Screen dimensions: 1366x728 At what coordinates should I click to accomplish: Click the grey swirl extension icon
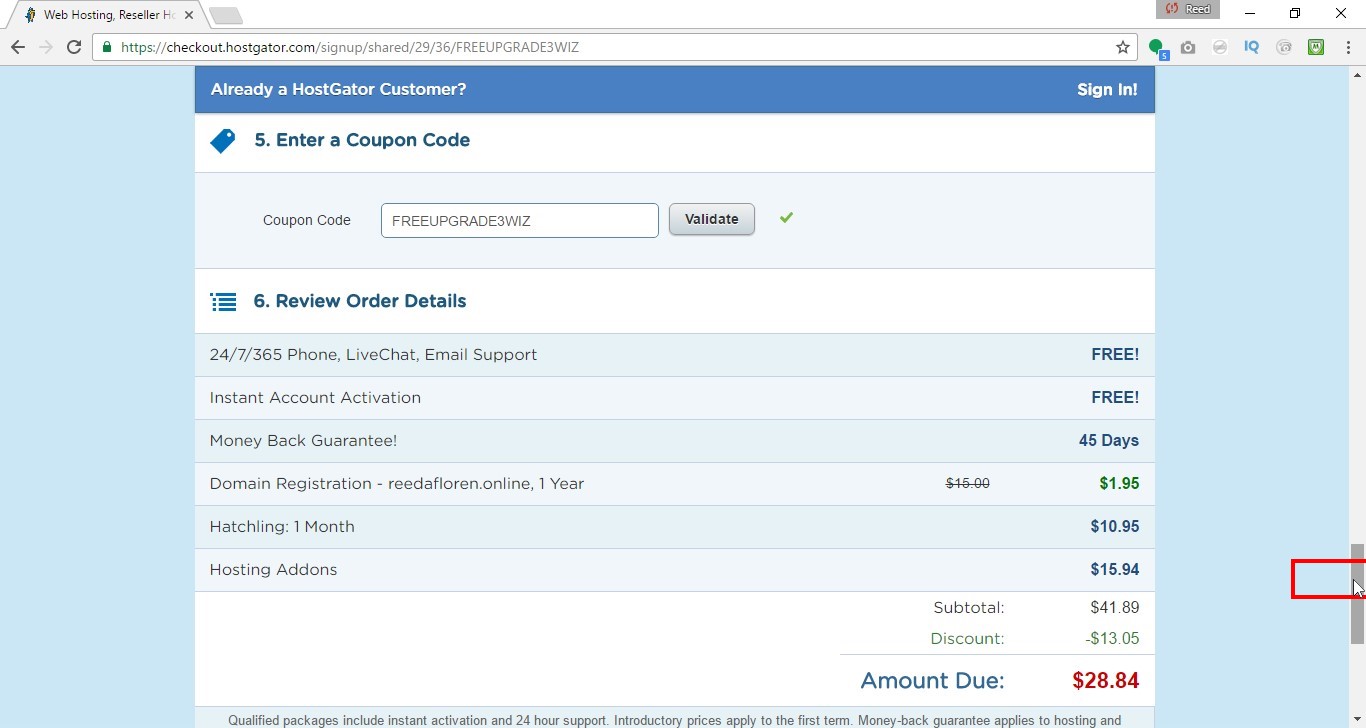coord(1284,47)
